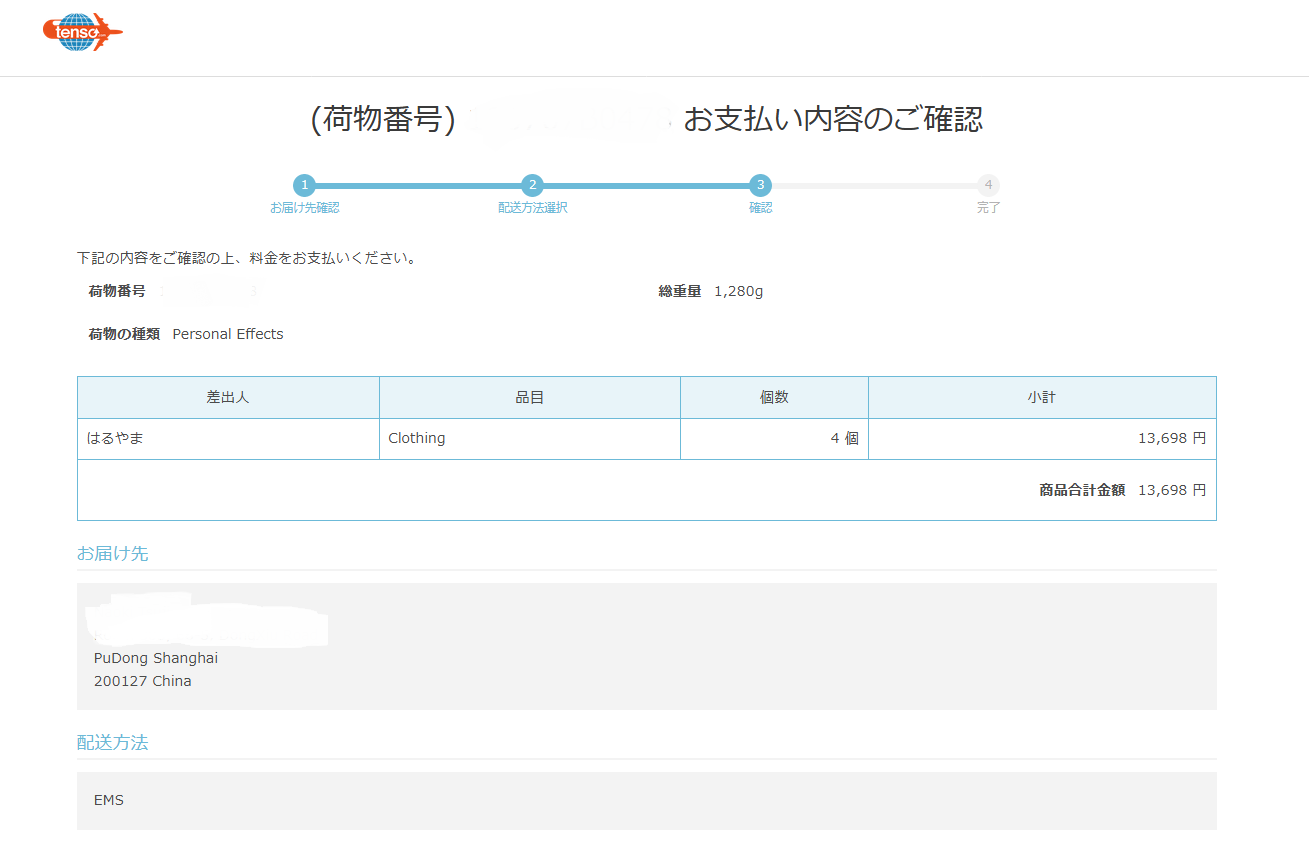Screen dimensions: 1309x847
Task: Click step 4 circle in progress tracker
Action: pyautogui.click(x=988, y=185)
